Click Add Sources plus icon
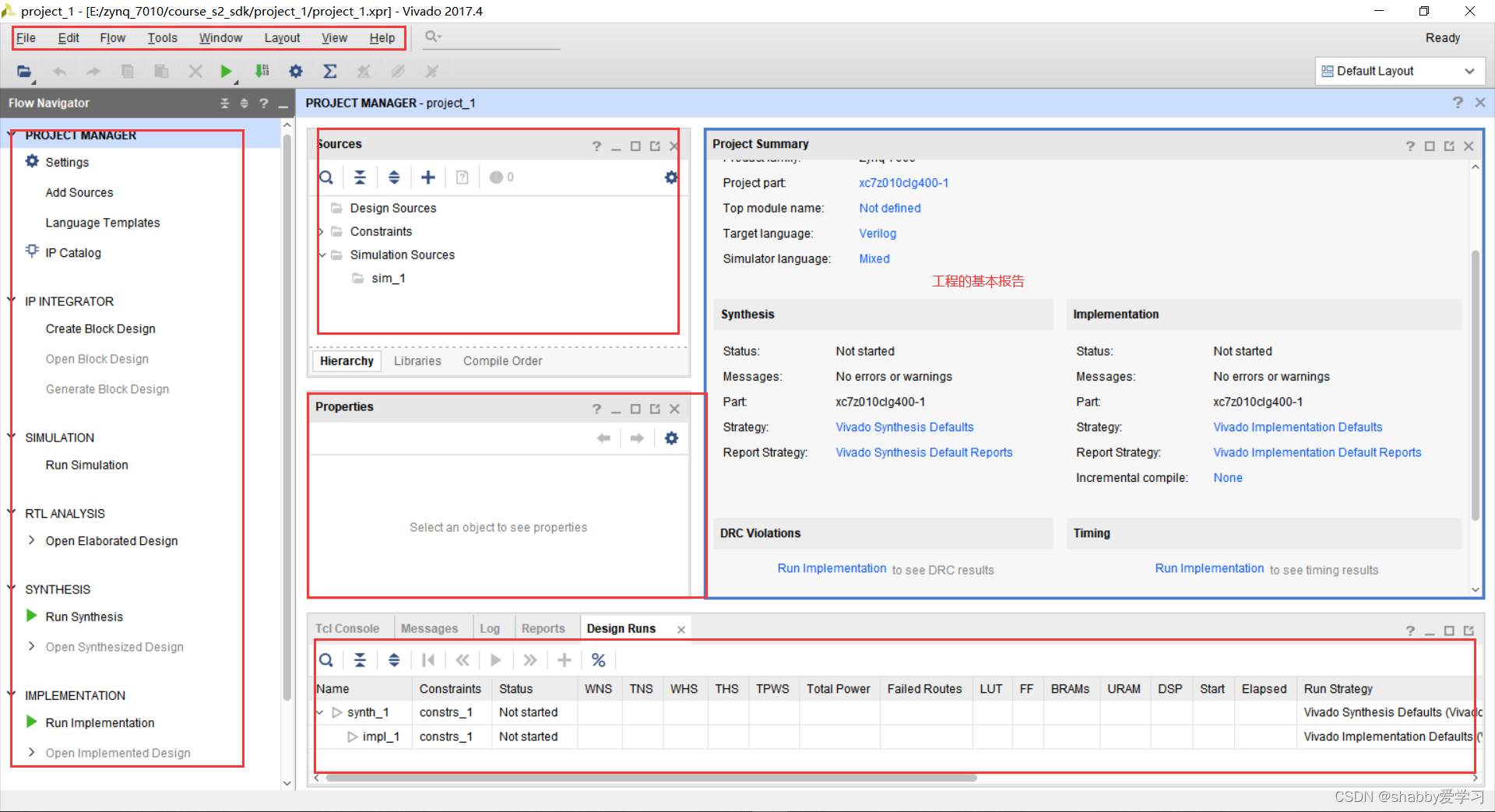 tap(427, 178)
